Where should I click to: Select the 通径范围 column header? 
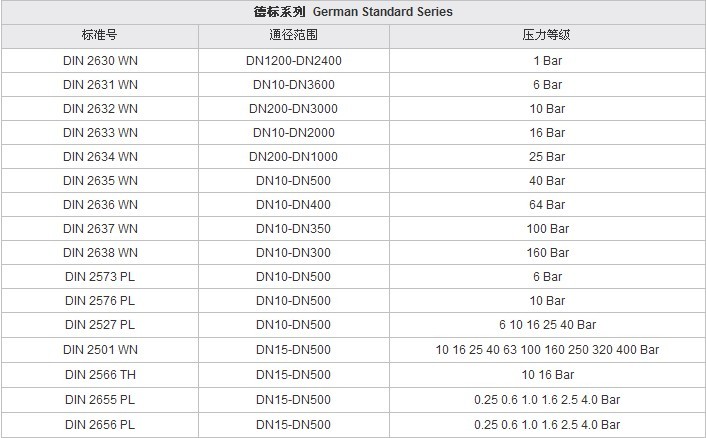pos(293,35)
